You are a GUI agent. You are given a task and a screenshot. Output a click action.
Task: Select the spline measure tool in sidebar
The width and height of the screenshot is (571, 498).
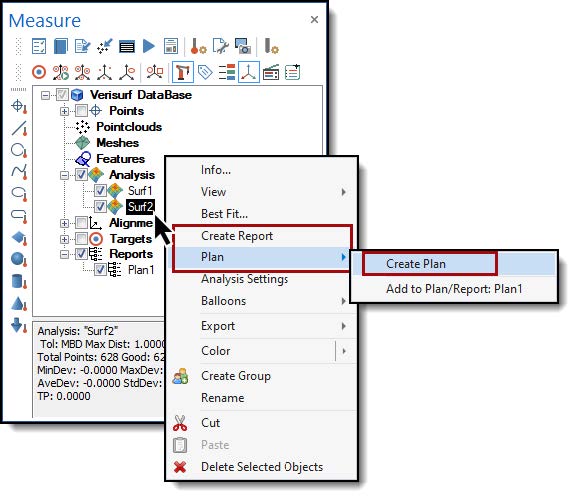19,172
